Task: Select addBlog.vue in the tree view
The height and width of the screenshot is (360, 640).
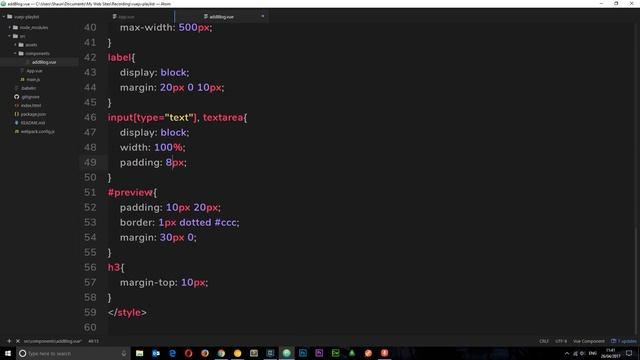Action: coord(44,62)
